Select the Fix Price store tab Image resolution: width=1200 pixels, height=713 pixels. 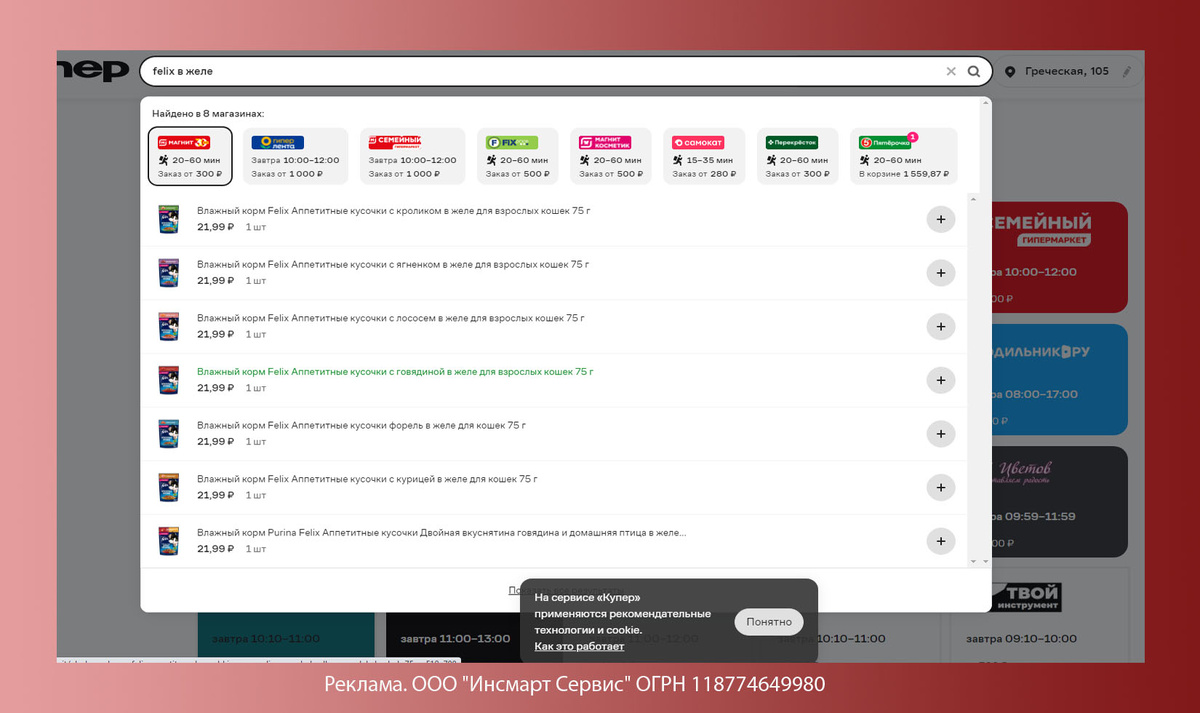[x=517, y=156]
